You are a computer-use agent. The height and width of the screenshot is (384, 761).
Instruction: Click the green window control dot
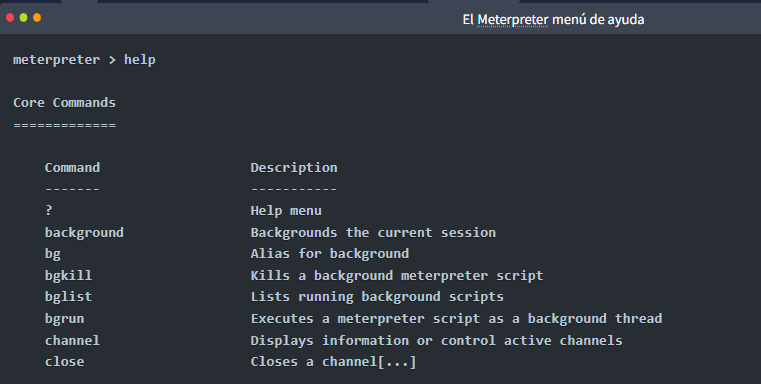[23, 18]
